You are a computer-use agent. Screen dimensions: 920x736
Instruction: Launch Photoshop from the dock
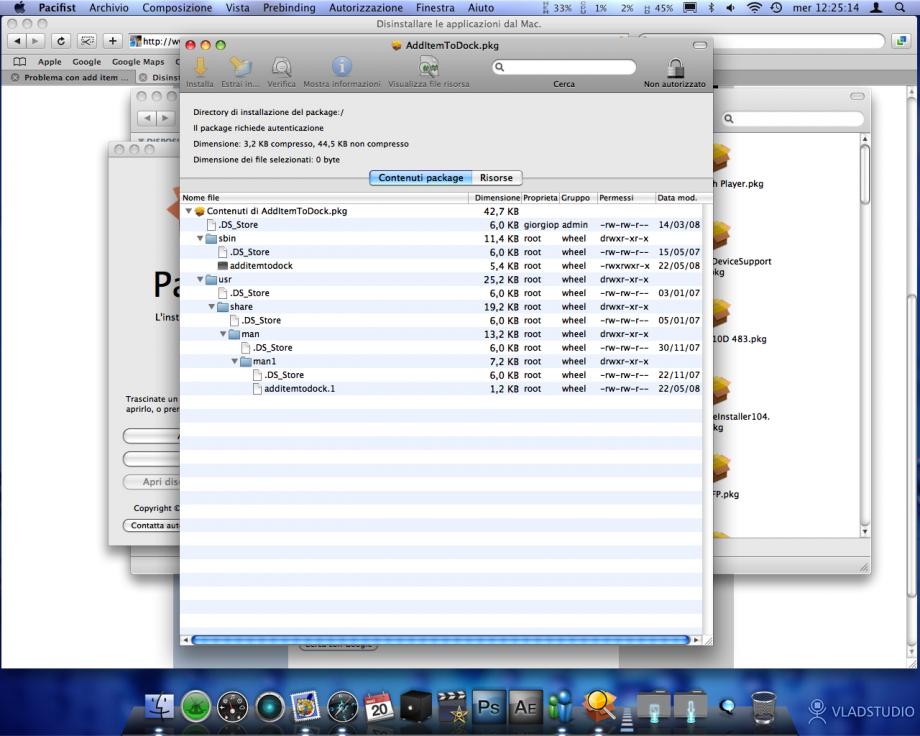coord(489,706)
